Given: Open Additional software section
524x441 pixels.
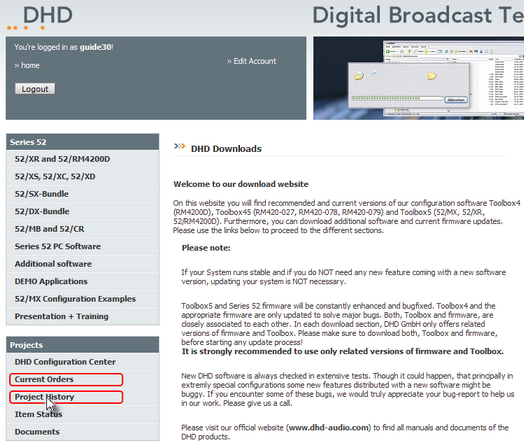Looking at the screenshot, I should tap(83, 264).
